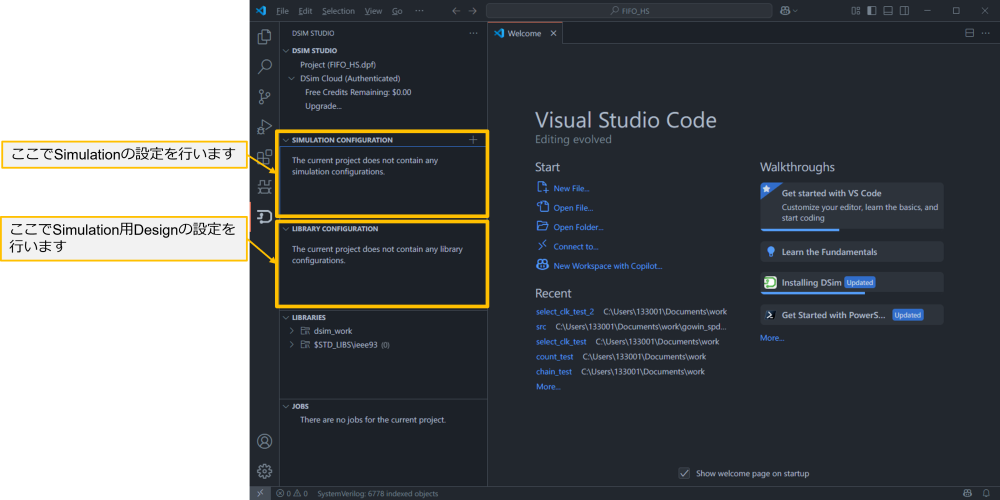Open the View menu

coord(373,11)
